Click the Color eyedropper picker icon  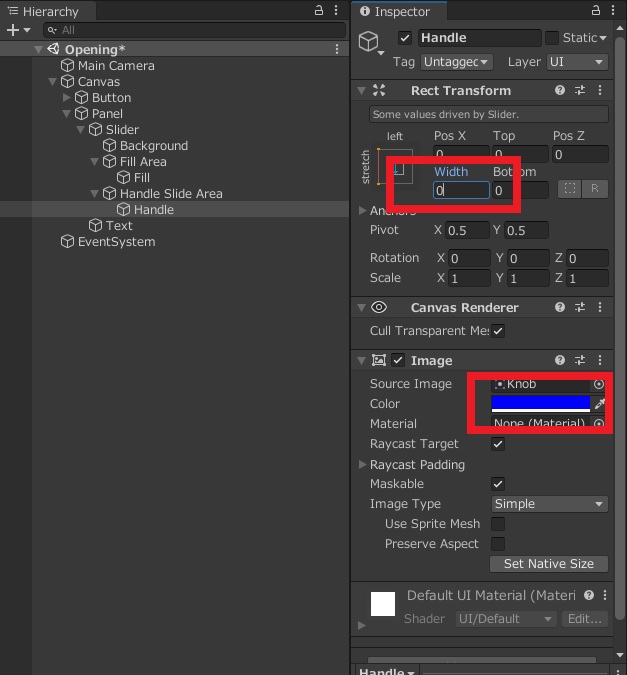point(600,404)
